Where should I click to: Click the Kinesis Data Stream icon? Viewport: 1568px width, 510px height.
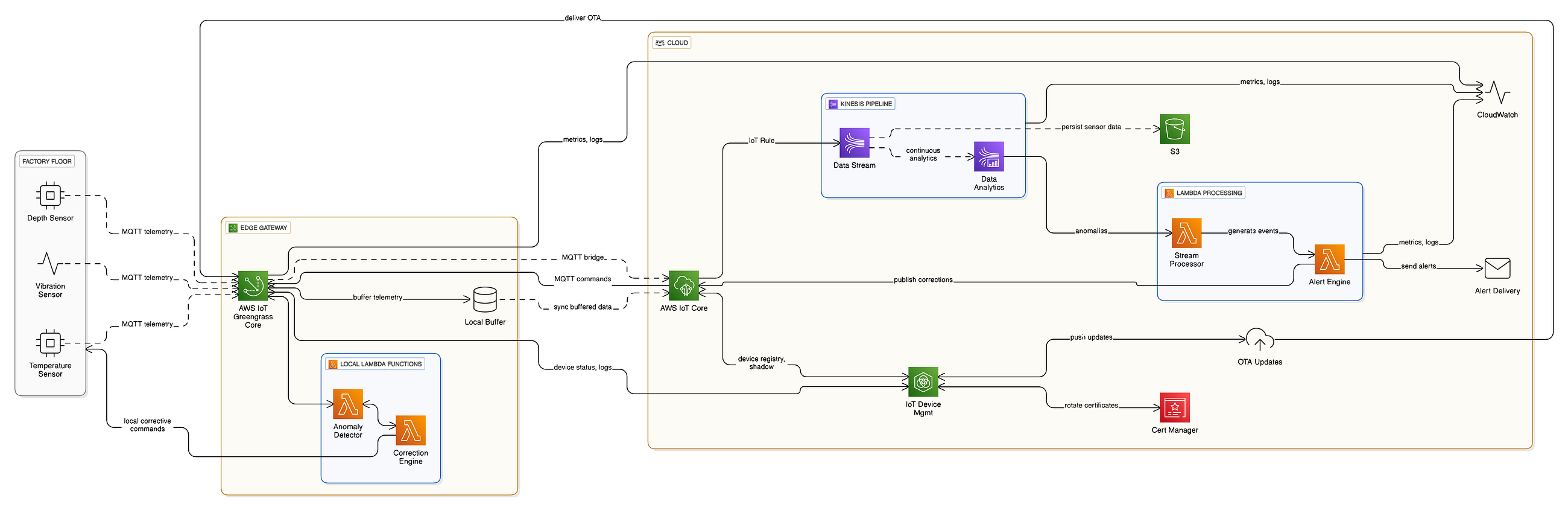point(855,143)
